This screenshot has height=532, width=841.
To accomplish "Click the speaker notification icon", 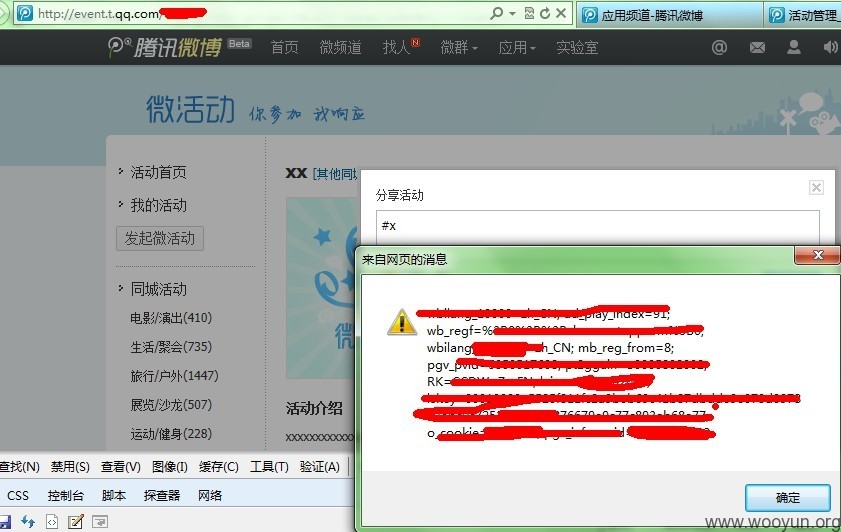I will coord(830,47).
